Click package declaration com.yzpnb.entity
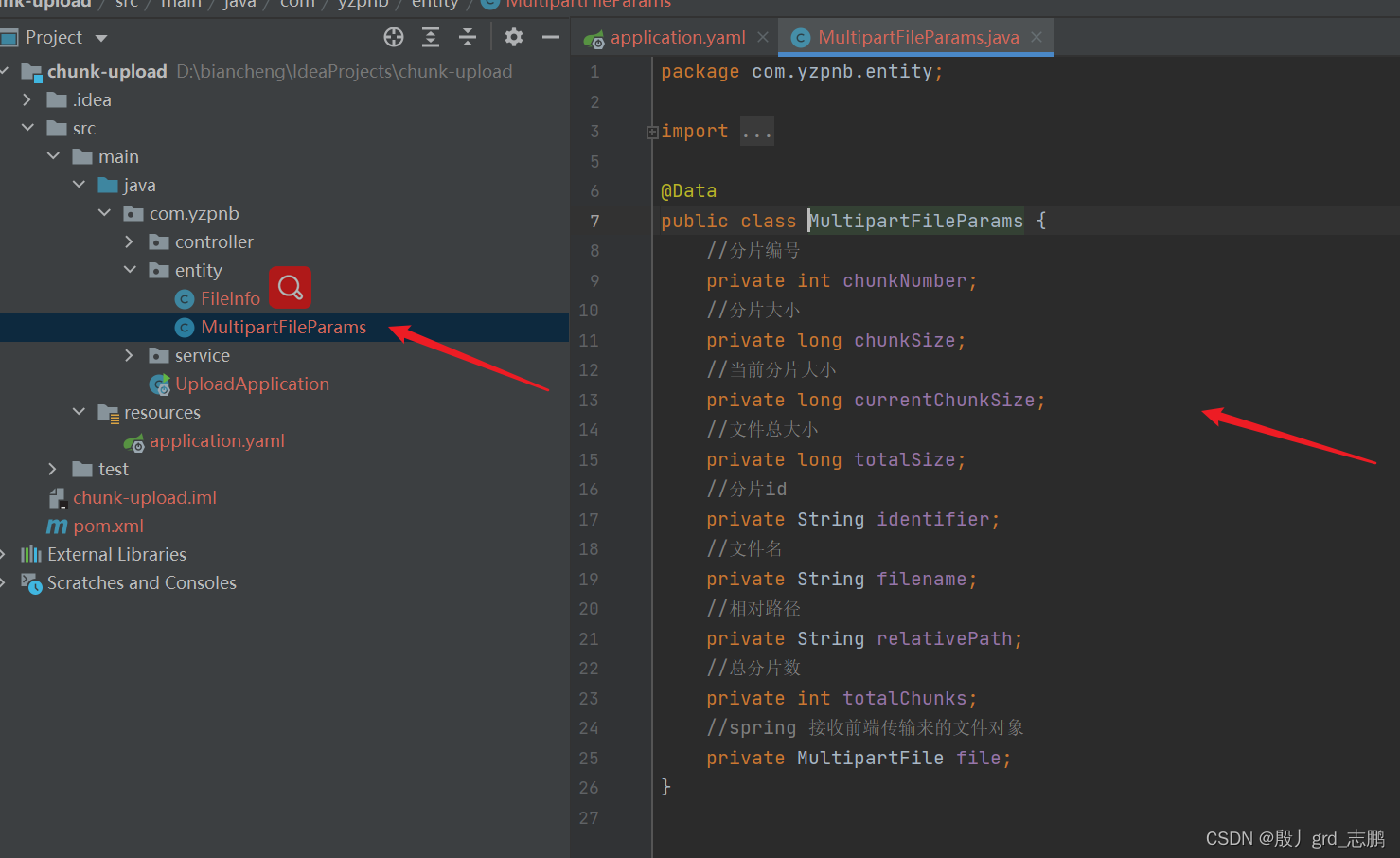This screenshot has width=1400, height=858. coord(842,71)
